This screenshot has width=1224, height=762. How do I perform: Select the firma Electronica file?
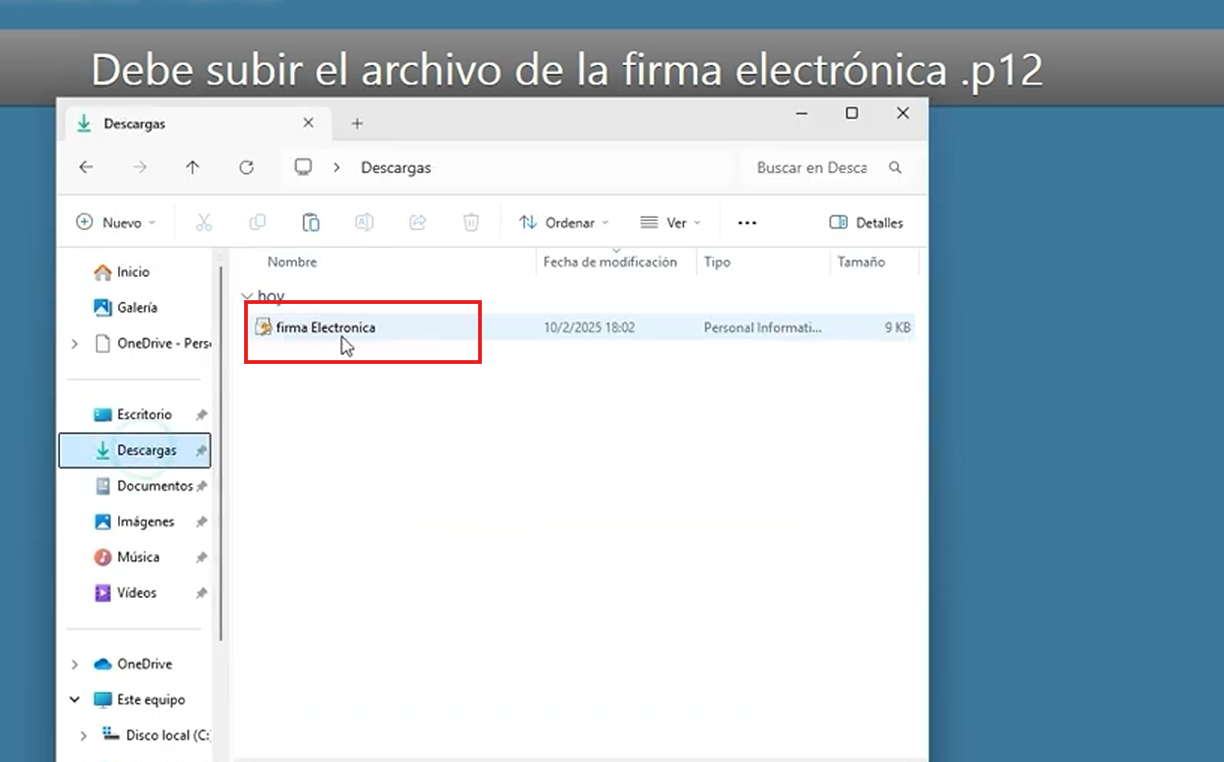point(325,328)
